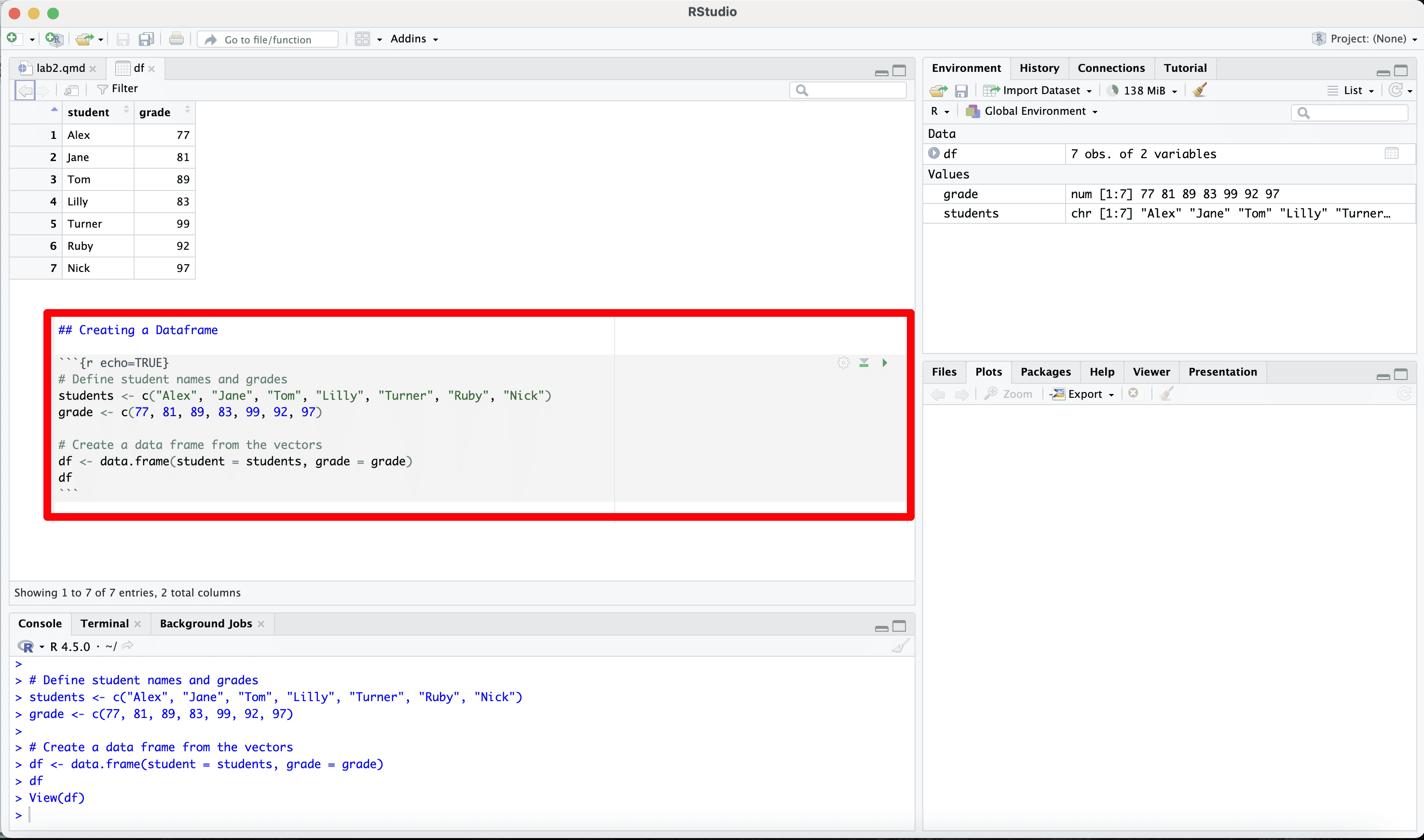Switch to the Packages tab

(1045, 372)
